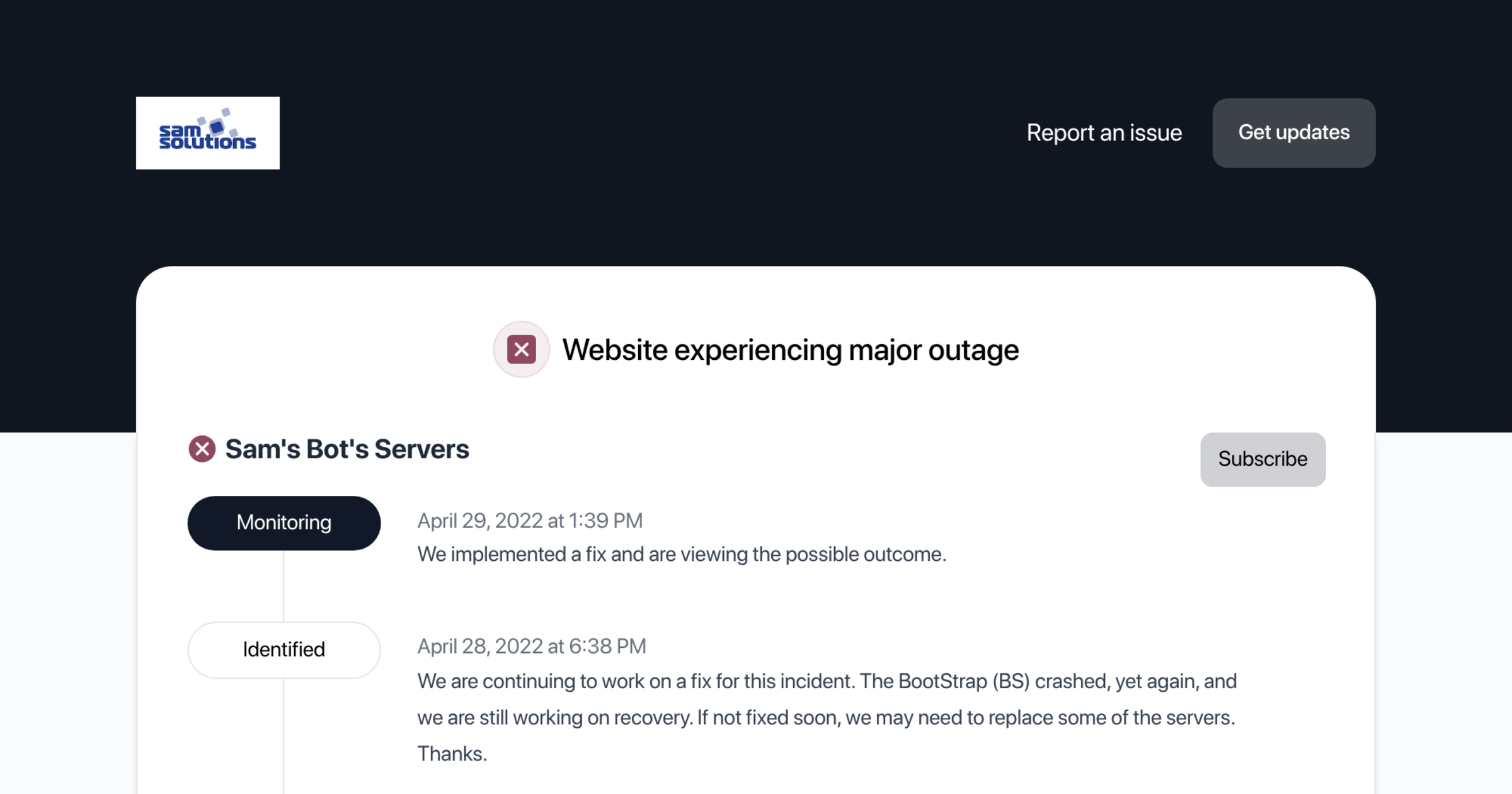Select the crossed-circle icon near the component name
Screen dimensions: 1512x794
click(202, 449)
